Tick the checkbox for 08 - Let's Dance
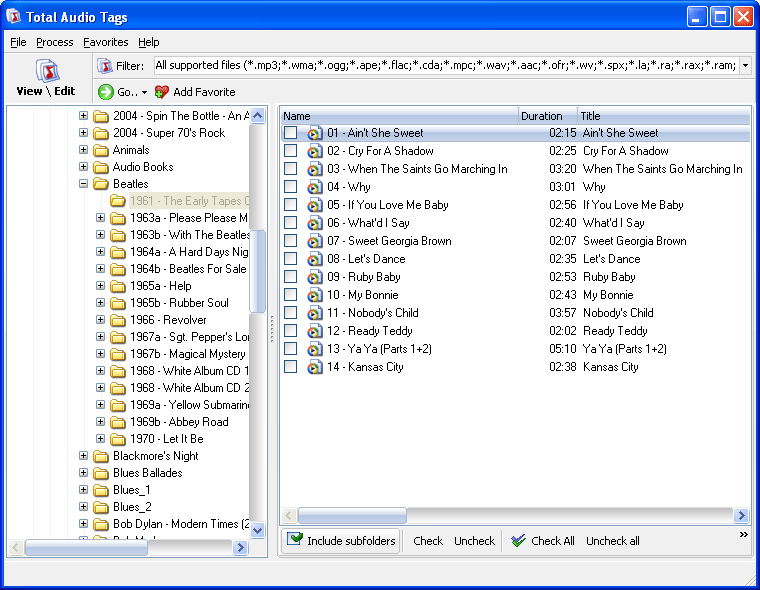 pyautogui.click(x=290, y=258)
